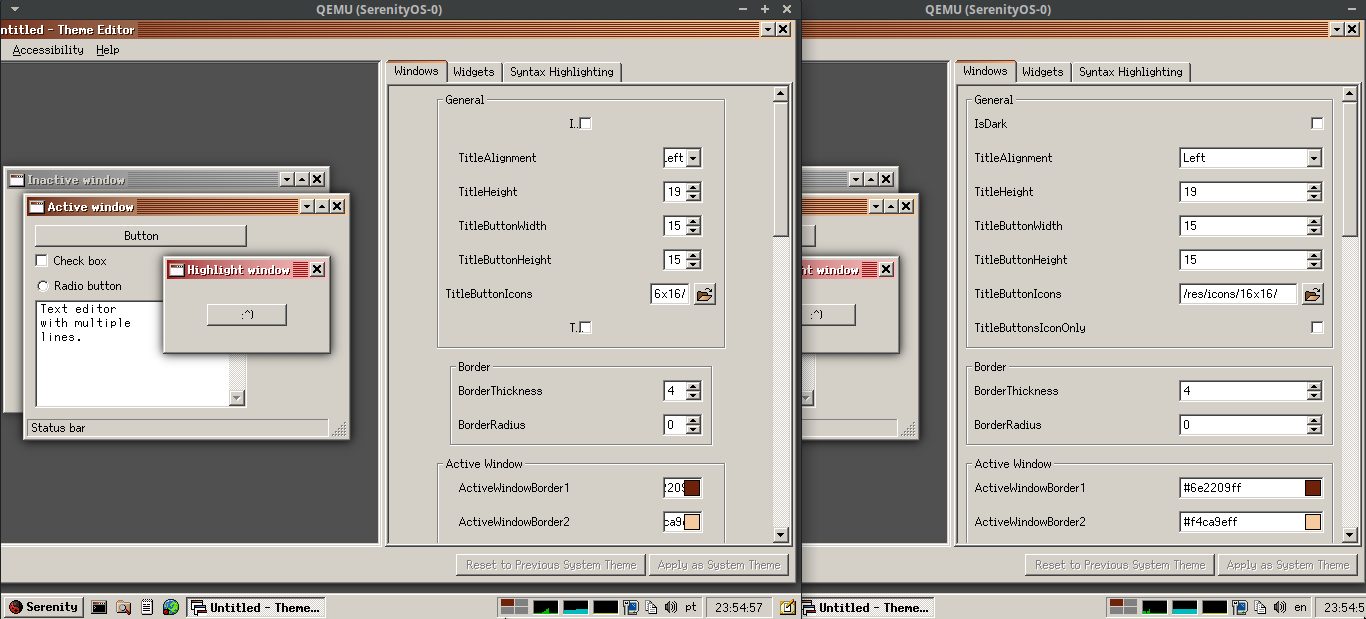Click Apply as System Theme
The image size is (1366, 619).
[x=719, y=564]
